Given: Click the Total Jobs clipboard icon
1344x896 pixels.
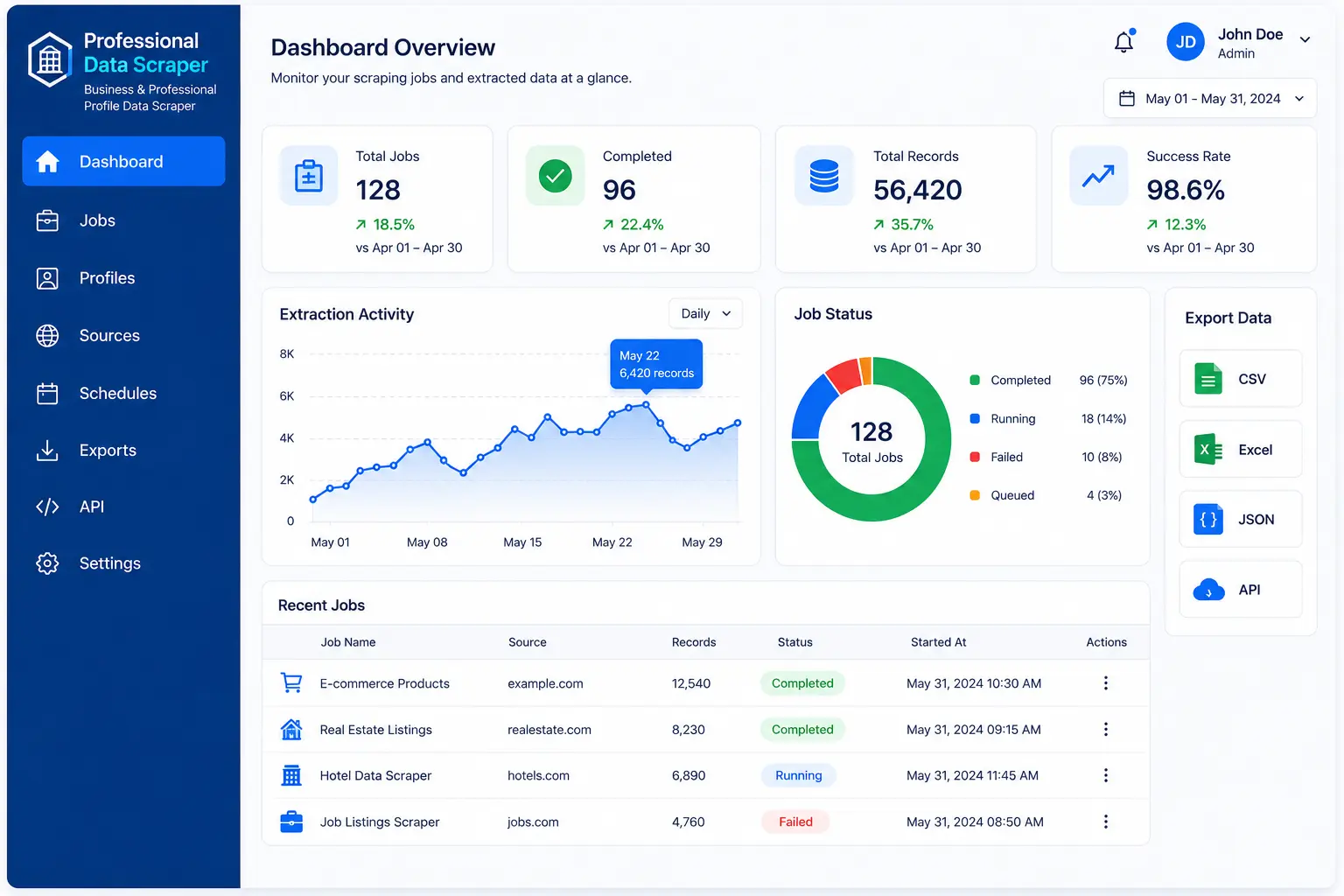Looking at the screenshot, I should [x=309, y=176].
